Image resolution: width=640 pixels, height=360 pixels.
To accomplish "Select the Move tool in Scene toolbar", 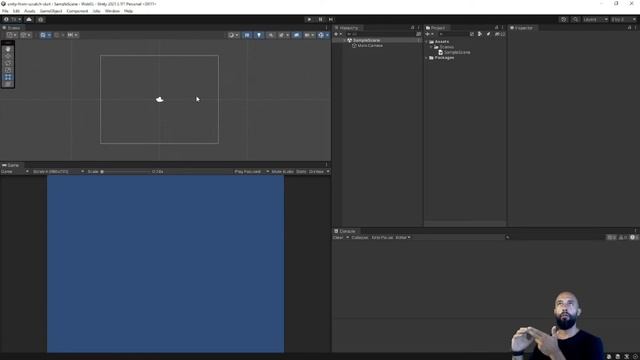I will (8, 56).
